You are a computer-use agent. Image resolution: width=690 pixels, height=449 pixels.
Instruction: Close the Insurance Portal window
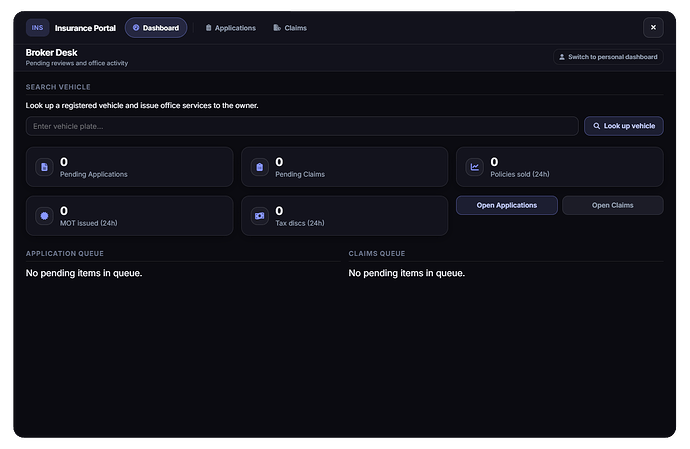pos(653,27)
